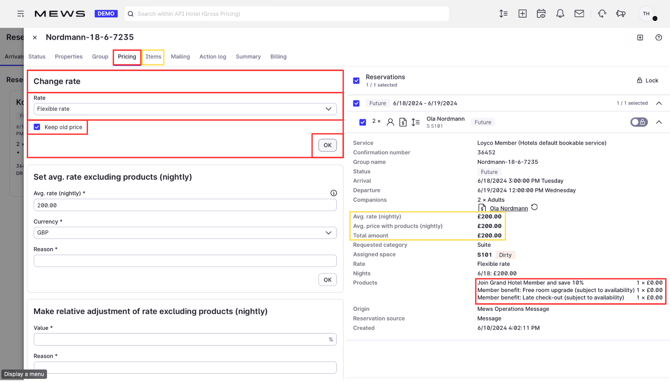Close the Nordmann-18-6-7235 panel
670x383 pixels.
[35, 38]
